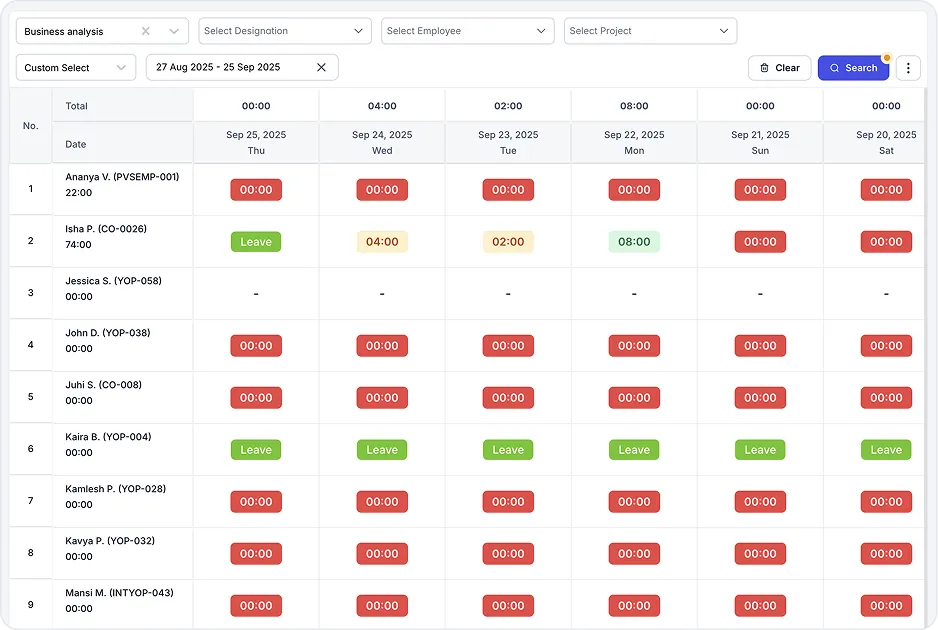Click Mansi M. 00:00 badge on Sep 25
Image resolution: width=938 pixels, height=630 pixels.
[x=256, y=605]
